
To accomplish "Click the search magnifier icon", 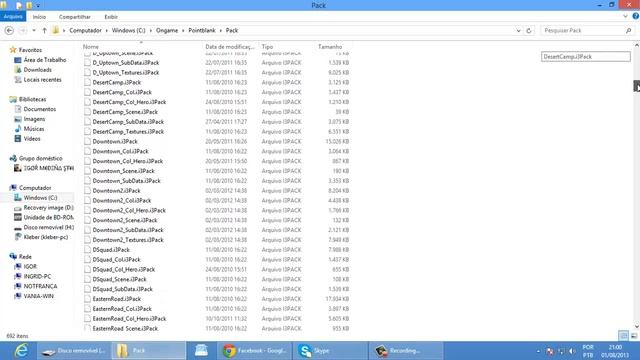I will 628,31.
